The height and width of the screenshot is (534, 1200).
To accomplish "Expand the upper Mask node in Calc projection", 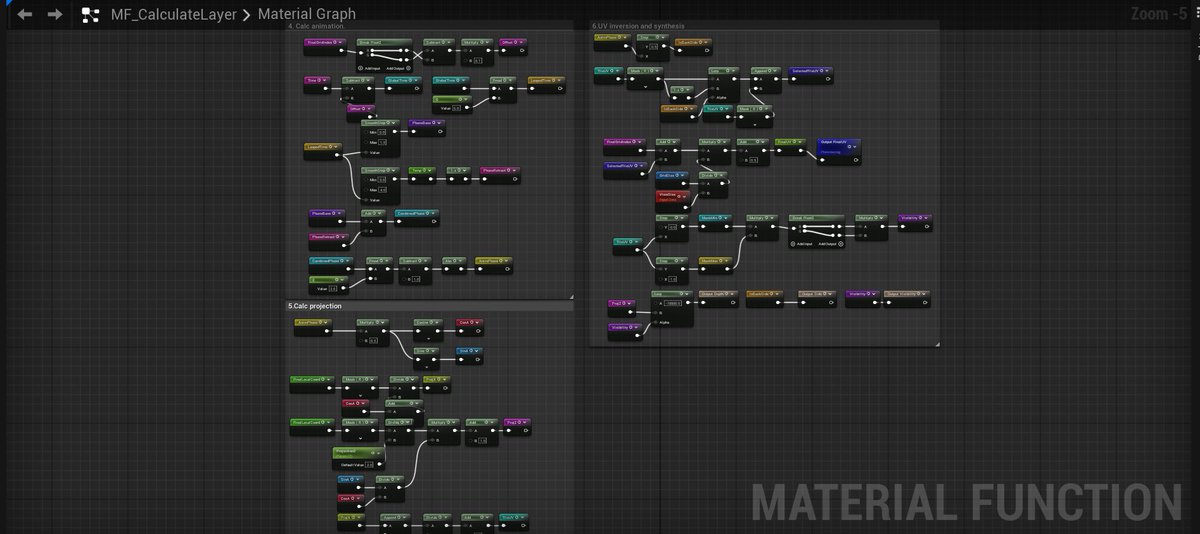I will (361, 396).
